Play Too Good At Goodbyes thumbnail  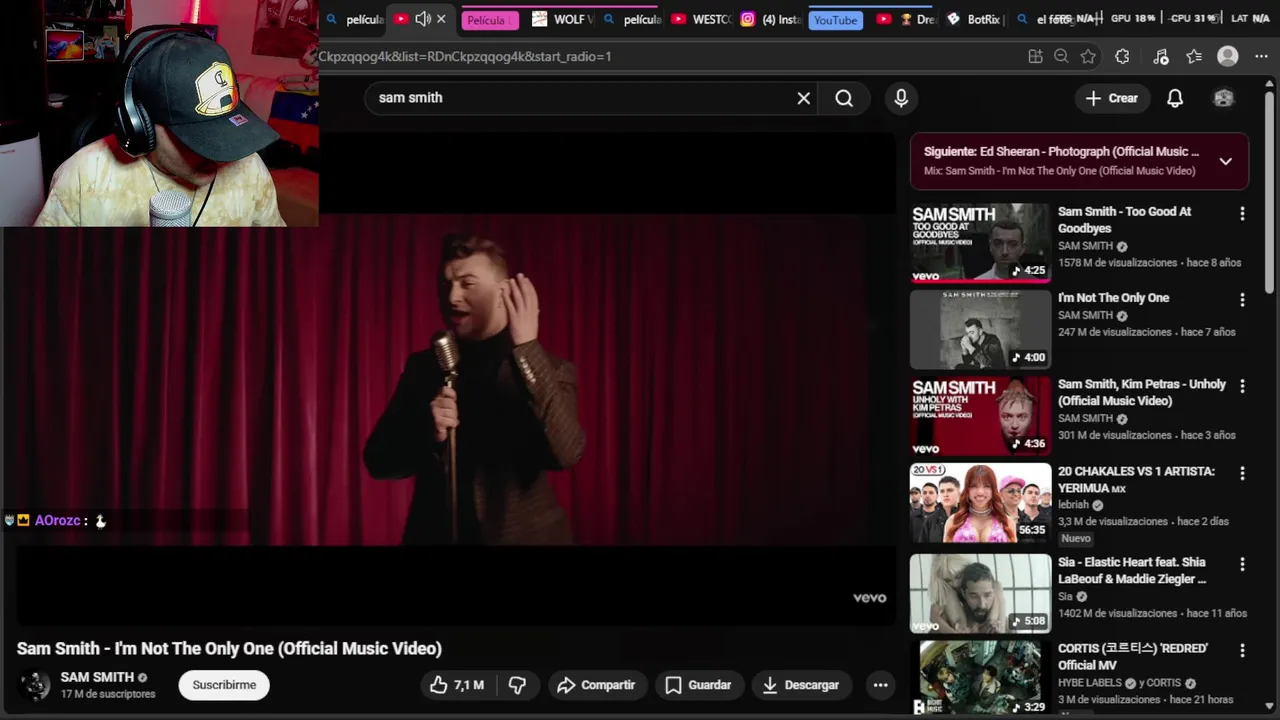(980, 243)
